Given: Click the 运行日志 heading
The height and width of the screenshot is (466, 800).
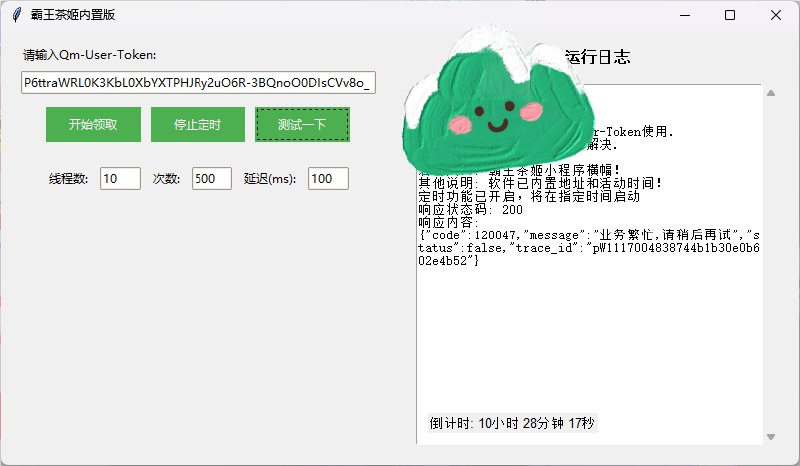Looking at the screenshot, I should pyautogui.click(x=597, y=57).
